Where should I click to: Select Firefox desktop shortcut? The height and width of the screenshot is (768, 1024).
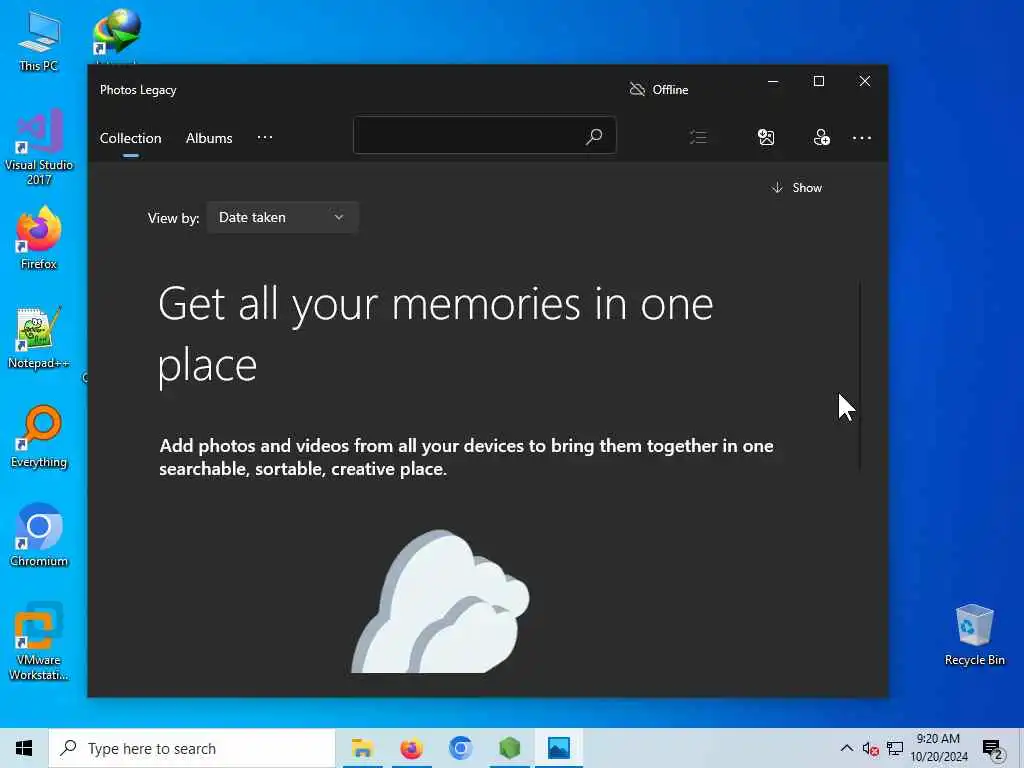(39, 238)
